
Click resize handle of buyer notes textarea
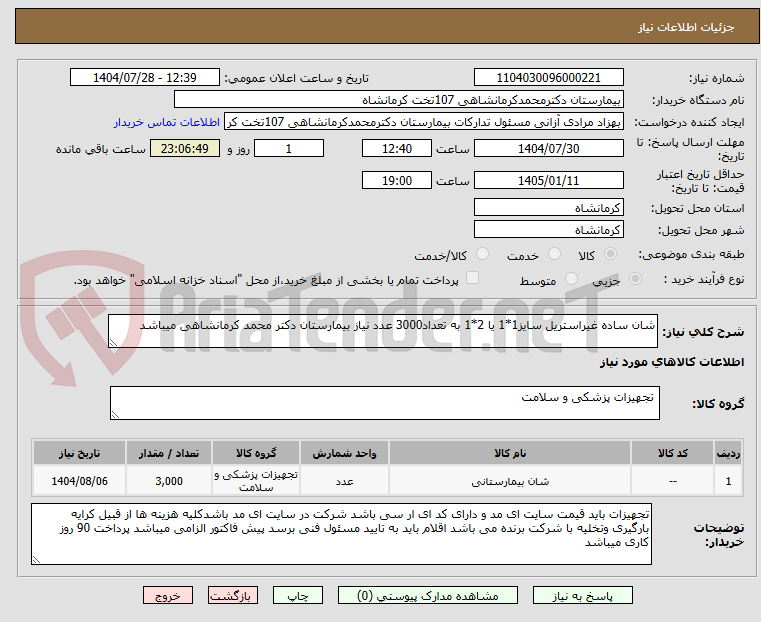click(36, 560)
